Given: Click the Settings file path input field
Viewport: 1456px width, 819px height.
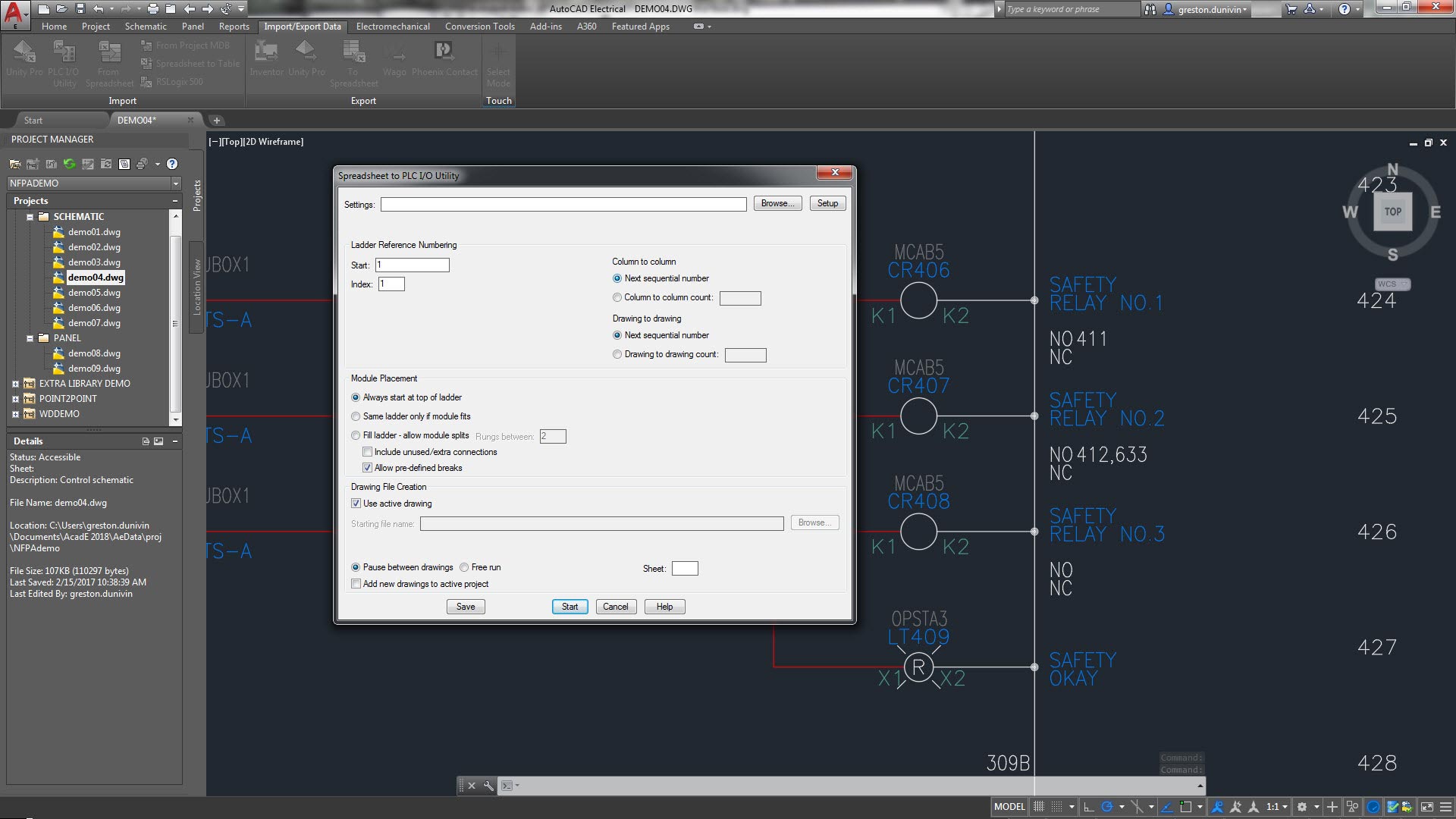Looking at the screenshot, I should pos(563,204).
